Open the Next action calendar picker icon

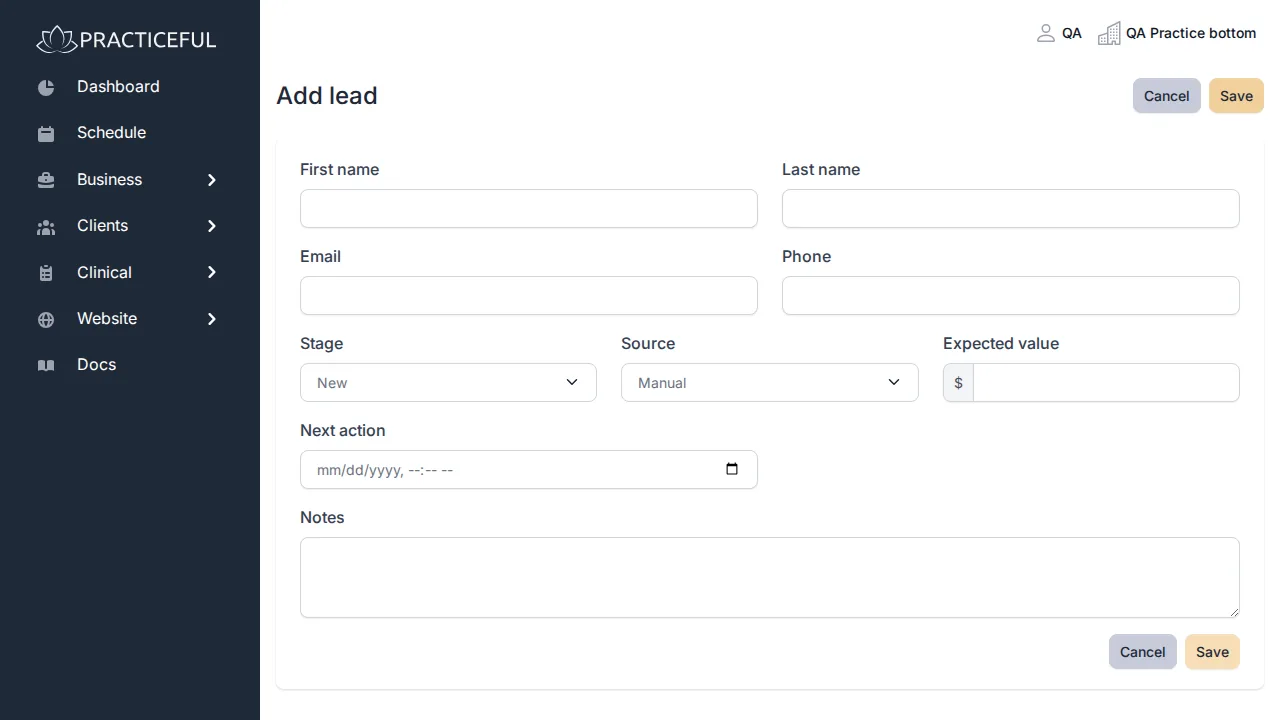(x=732, y=469)
